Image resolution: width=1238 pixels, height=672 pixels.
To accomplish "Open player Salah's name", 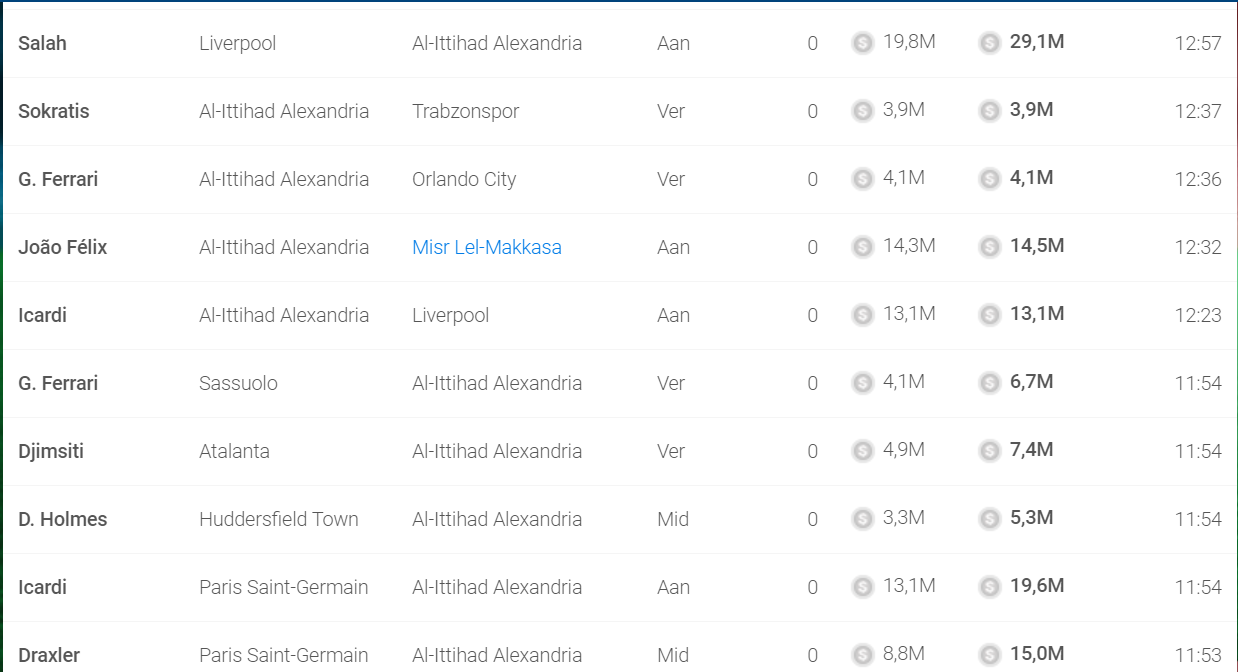I will (43, 43).
